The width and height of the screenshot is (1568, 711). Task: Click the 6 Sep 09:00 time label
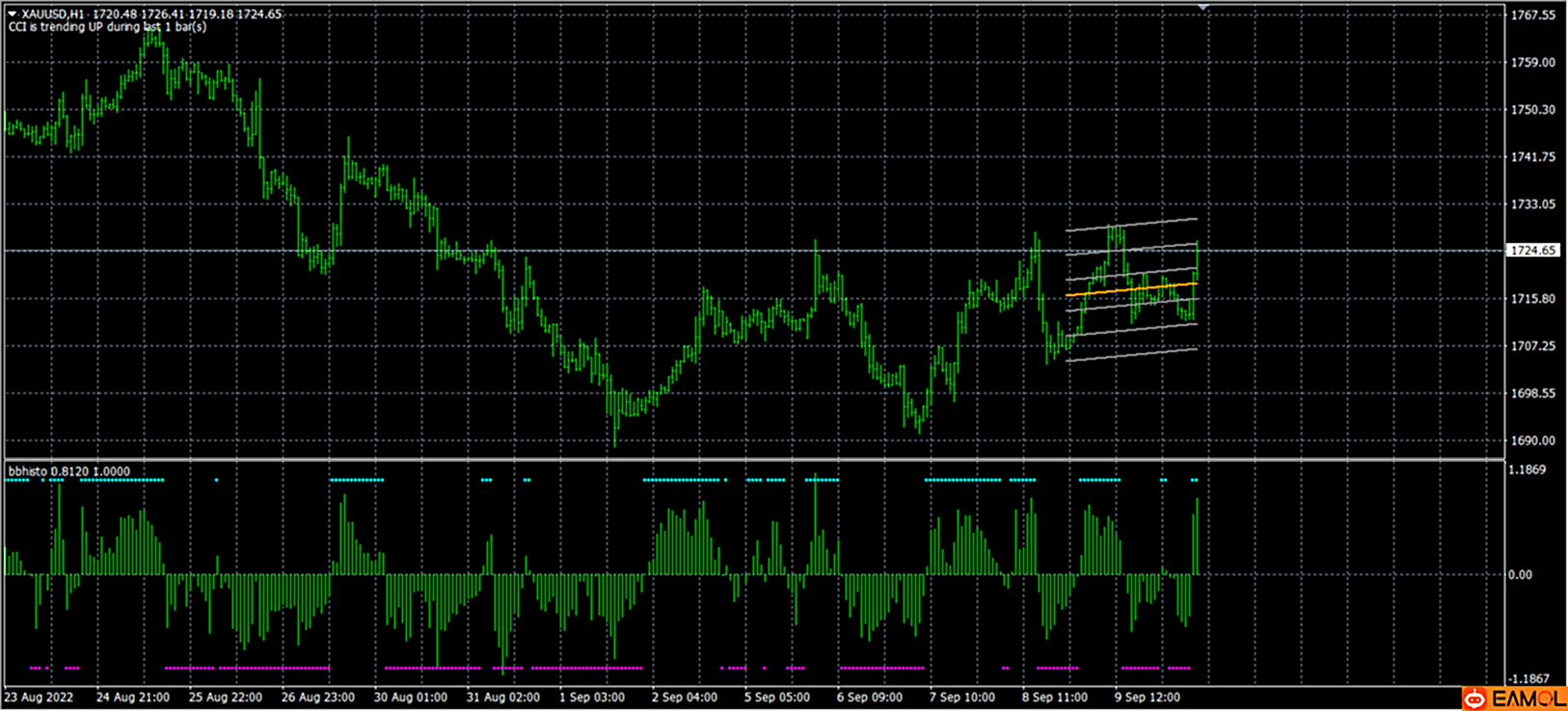click(869, 697)
